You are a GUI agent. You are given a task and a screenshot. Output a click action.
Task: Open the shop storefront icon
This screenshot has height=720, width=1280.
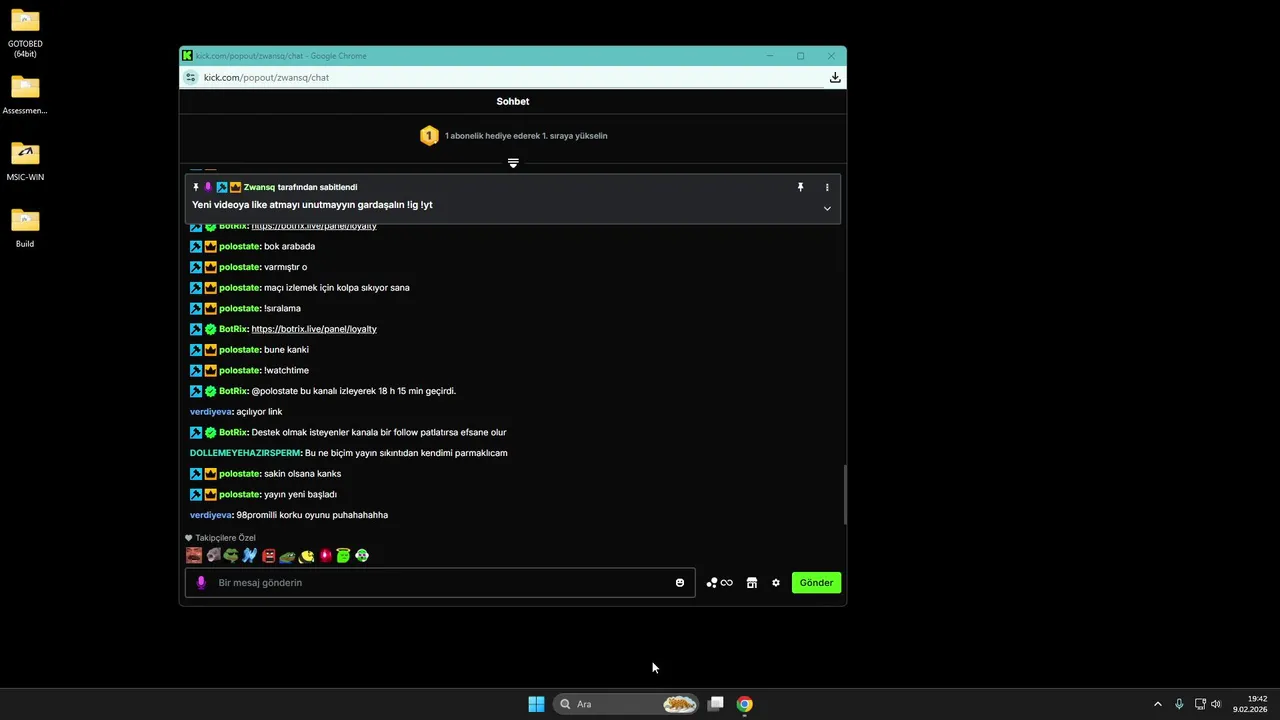click(x=752, y=583)
